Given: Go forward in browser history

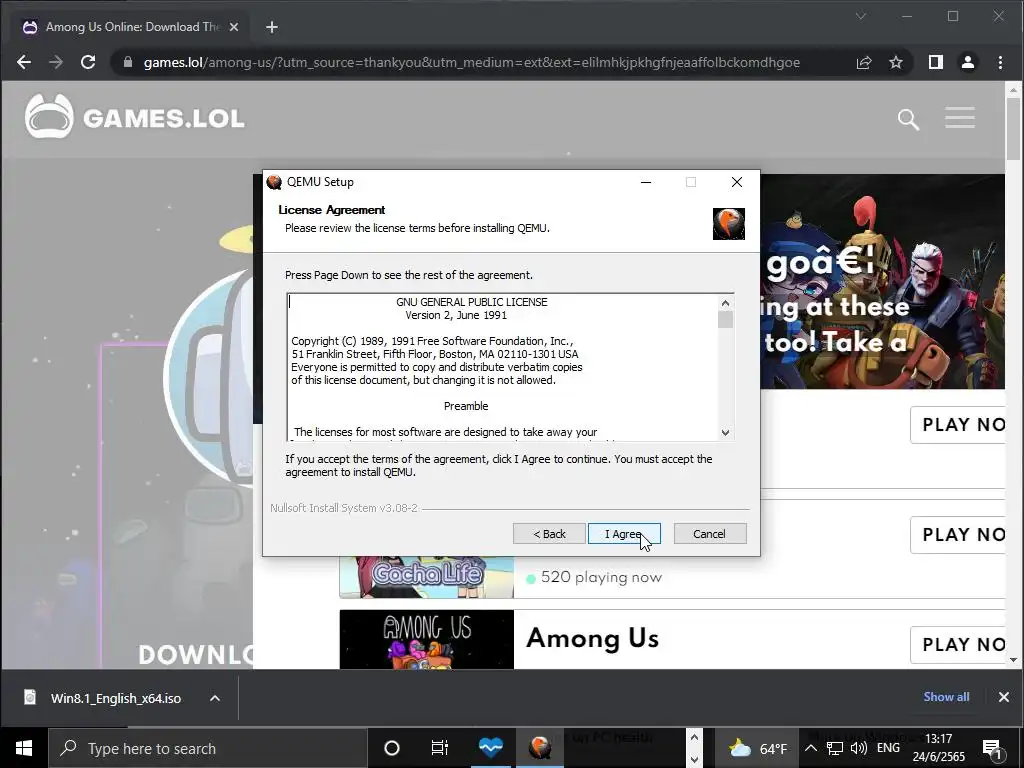Looking at the screenshot, I should 56,62.
